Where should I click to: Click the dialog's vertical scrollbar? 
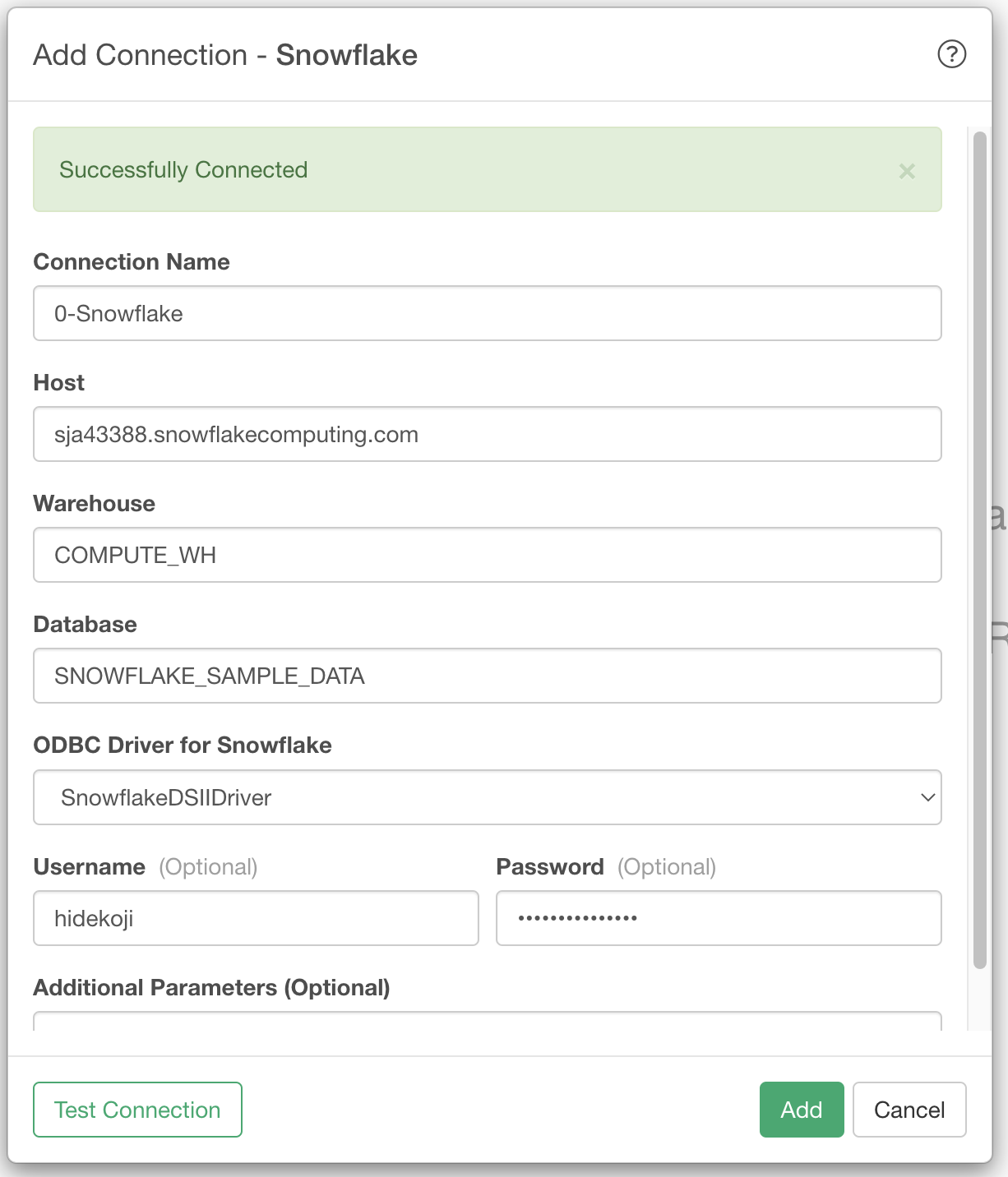coord(979,549)
